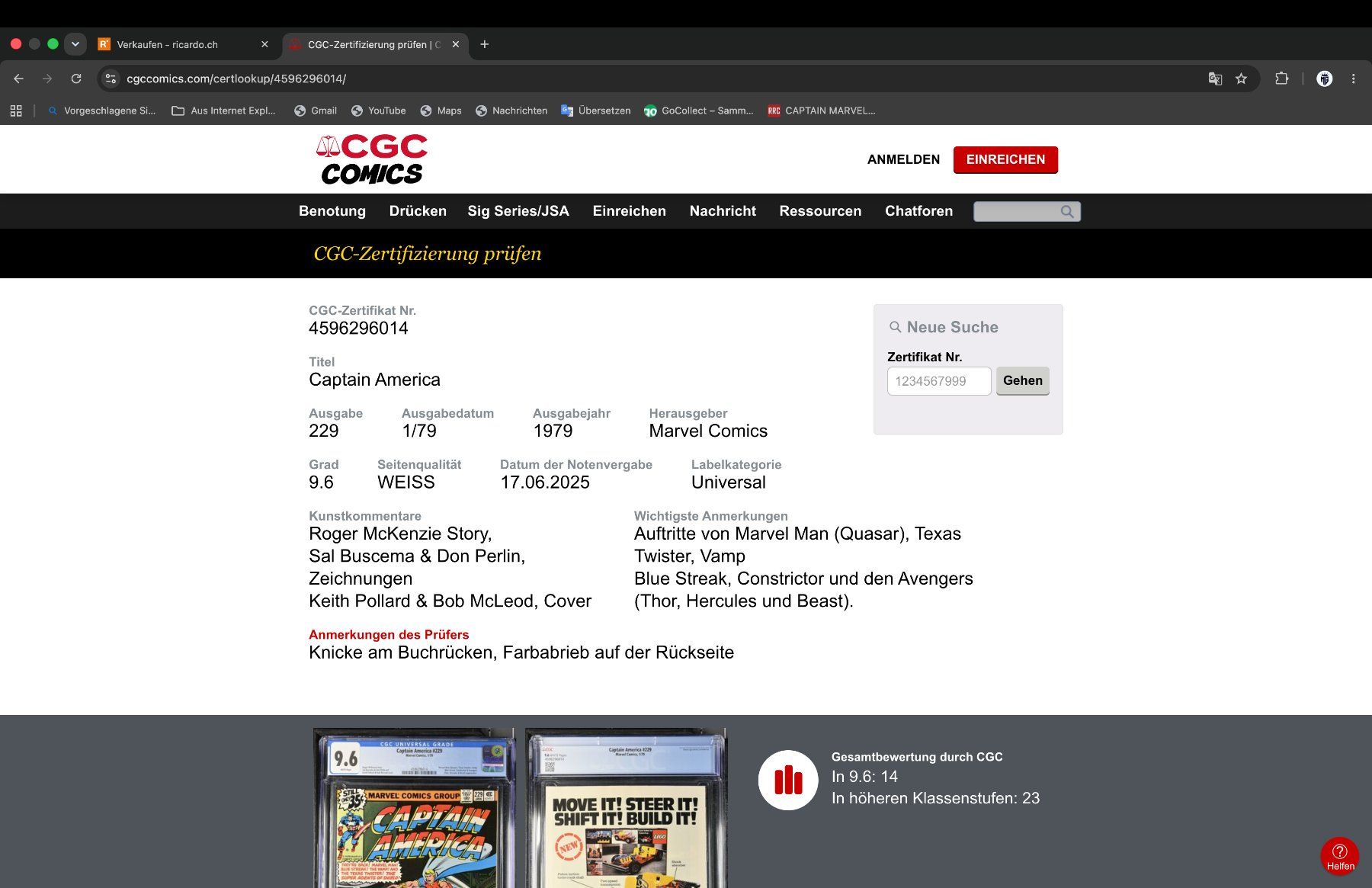Viewport: 1372px width, 888px height.
Task: Open the Ressourcen navigation menu
Action: (x=820, y=211)
